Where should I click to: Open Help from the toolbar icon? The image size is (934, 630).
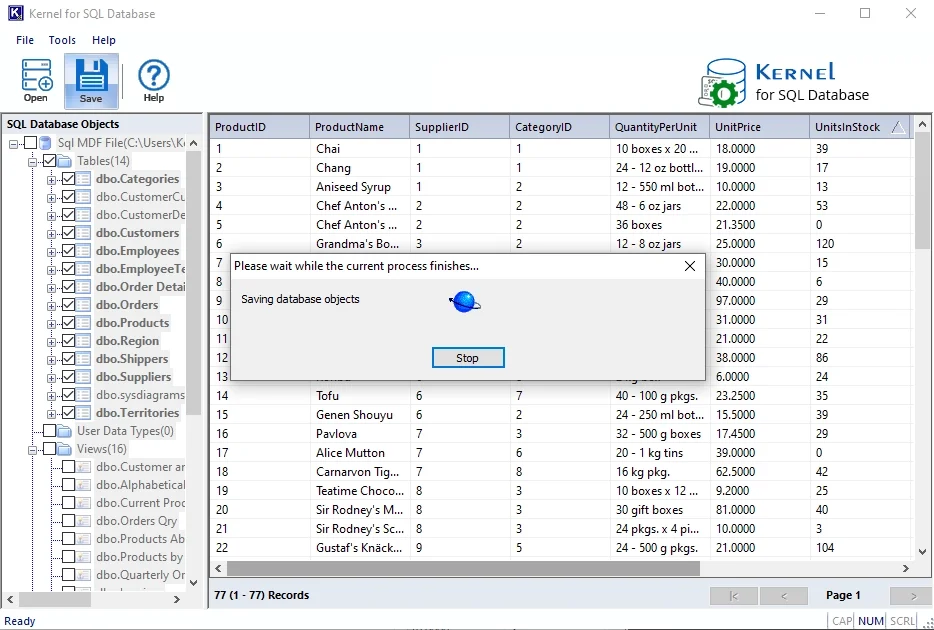pyautogui.click(x=154, y=80)
